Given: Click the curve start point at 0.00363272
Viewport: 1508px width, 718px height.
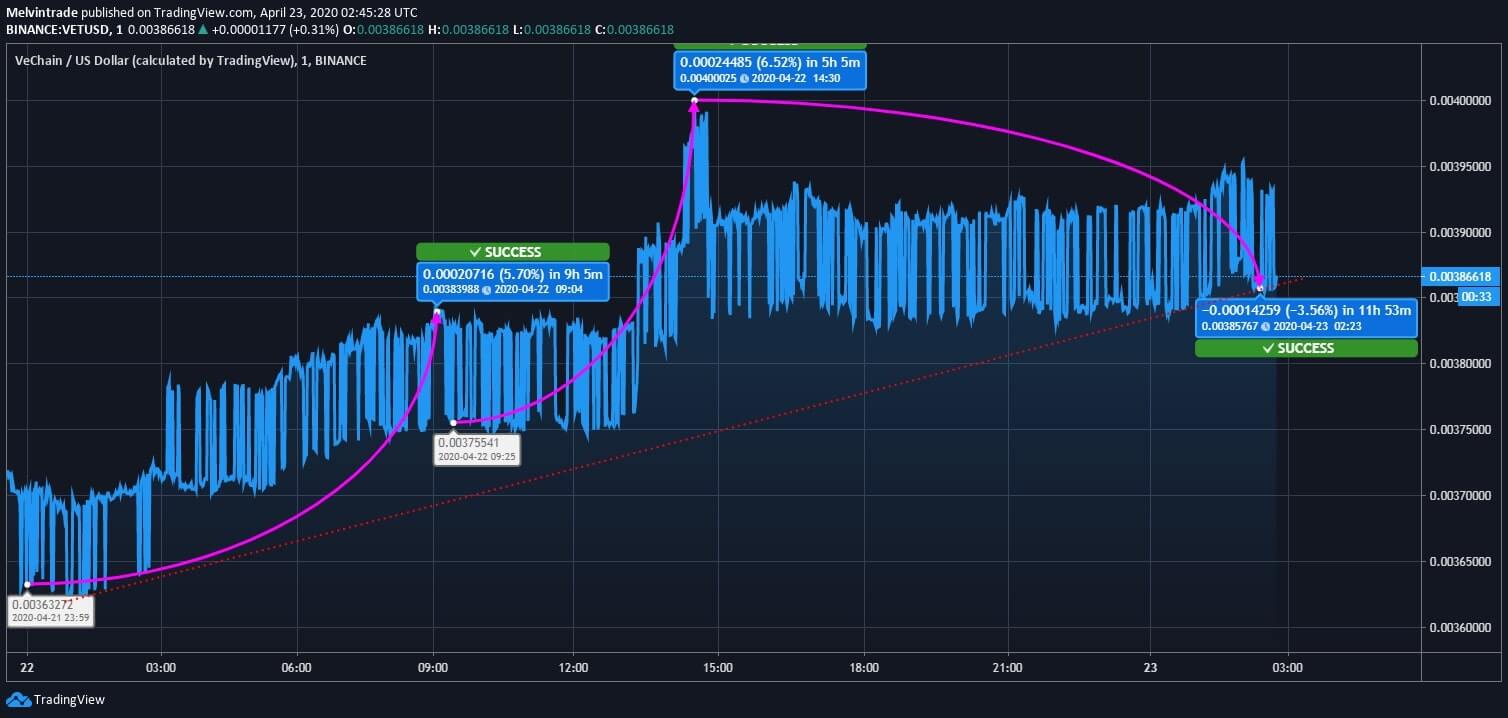Looking at the screenshot, I should coord(27,584).
